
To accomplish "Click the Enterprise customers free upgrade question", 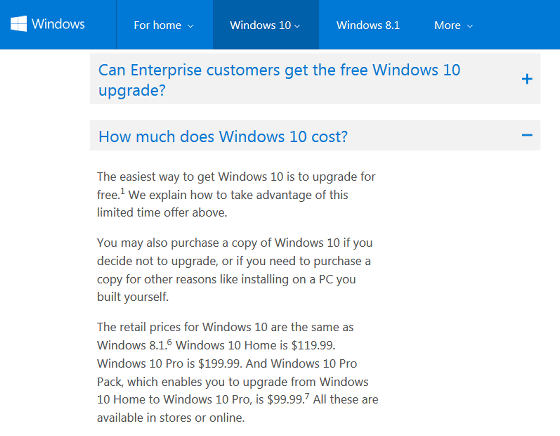I will (x=279, y=80).
